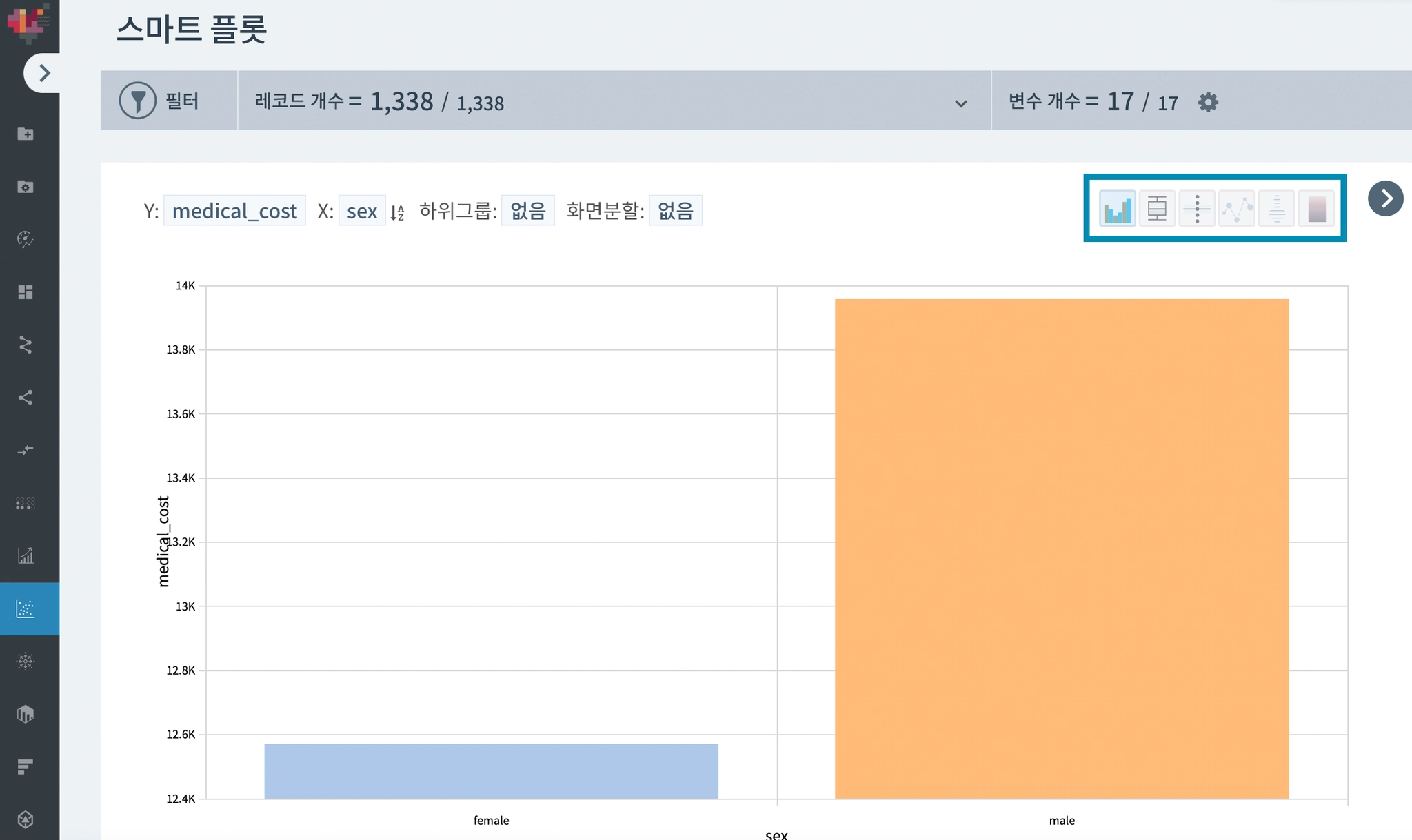Switch to the box plot type
The width and height of the screenshot is (1412, 840).
(1157, 209)
